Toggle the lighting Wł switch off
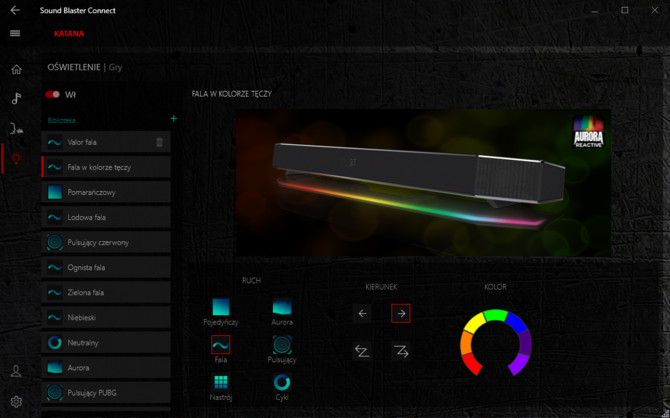 coord(53,94)
